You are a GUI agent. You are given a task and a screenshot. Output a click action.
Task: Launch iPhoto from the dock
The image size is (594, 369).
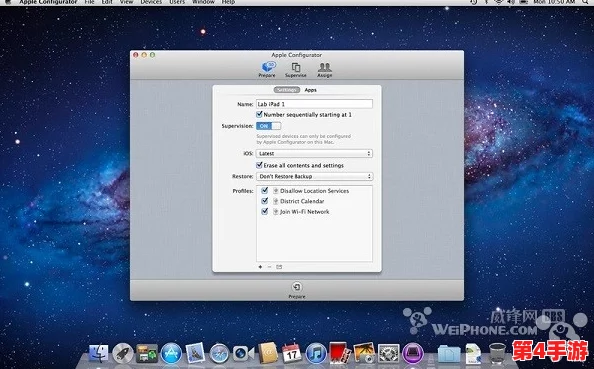point(364,353)
